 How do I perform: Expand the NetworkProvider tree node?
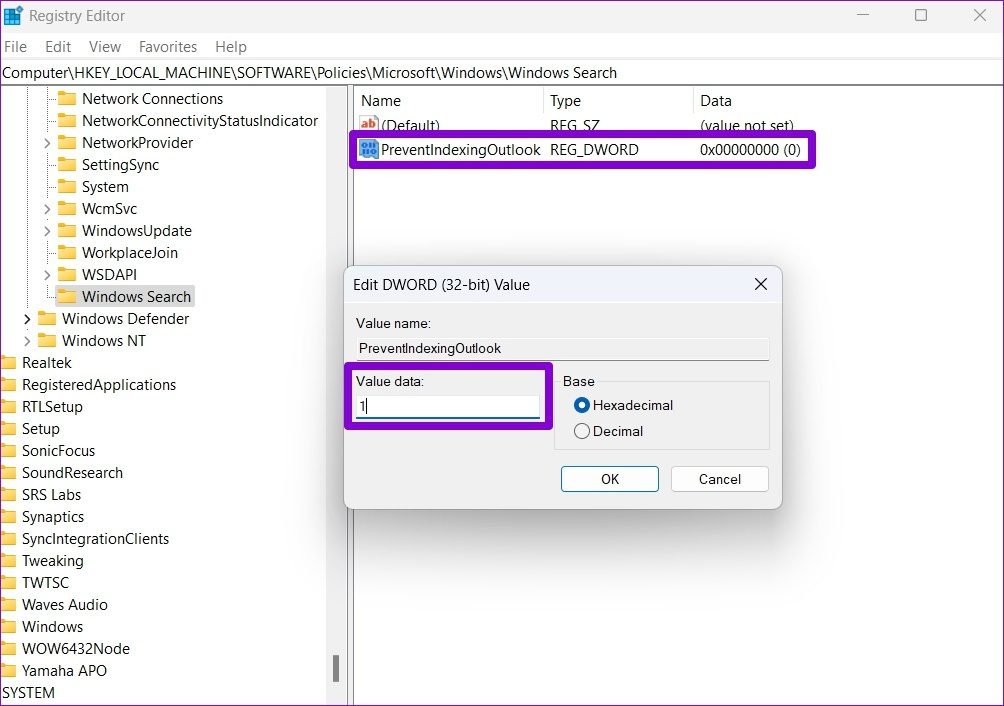pos(46,142)
